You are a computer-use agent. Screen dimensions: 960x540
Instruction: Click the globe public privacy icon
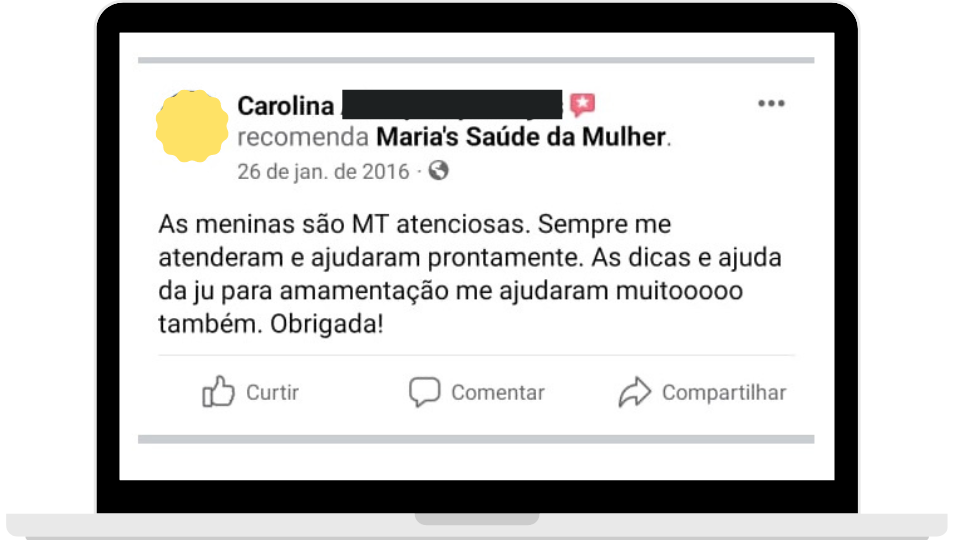[x=438, y=170]
